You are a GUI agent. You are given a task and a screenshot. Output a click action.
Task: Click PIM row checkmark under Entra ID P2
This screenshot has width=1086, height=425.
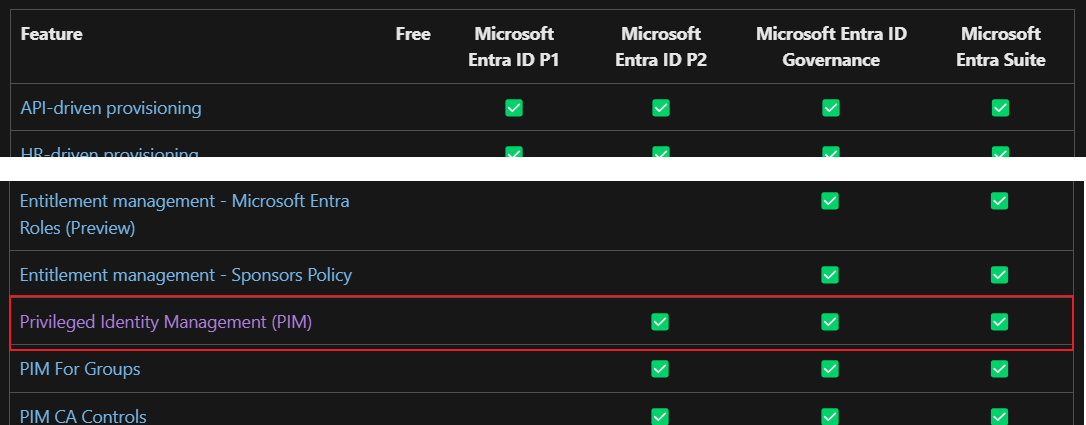pos(660,322)
